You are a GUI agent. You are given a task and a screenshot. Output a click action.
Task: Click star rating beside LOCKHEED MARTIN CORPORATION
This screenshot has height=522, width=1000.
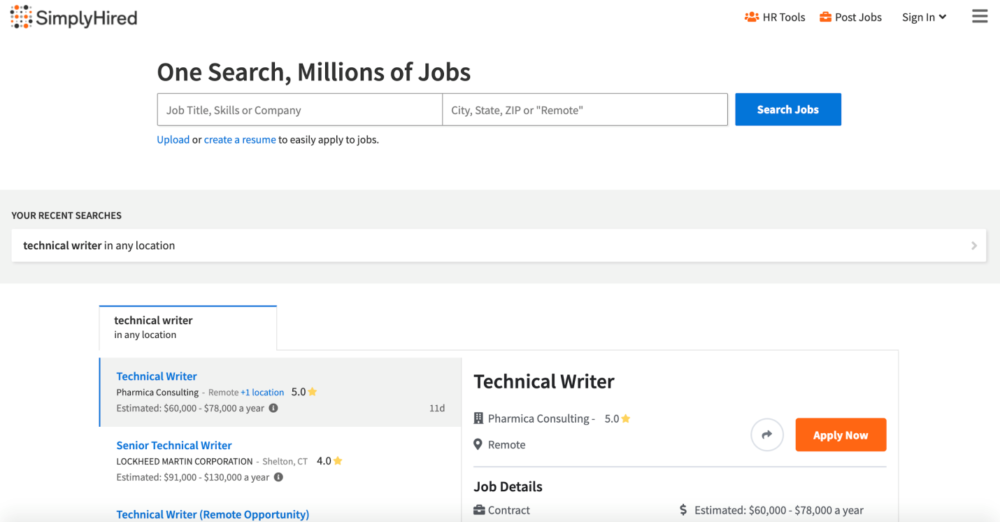tap(330, 461)
